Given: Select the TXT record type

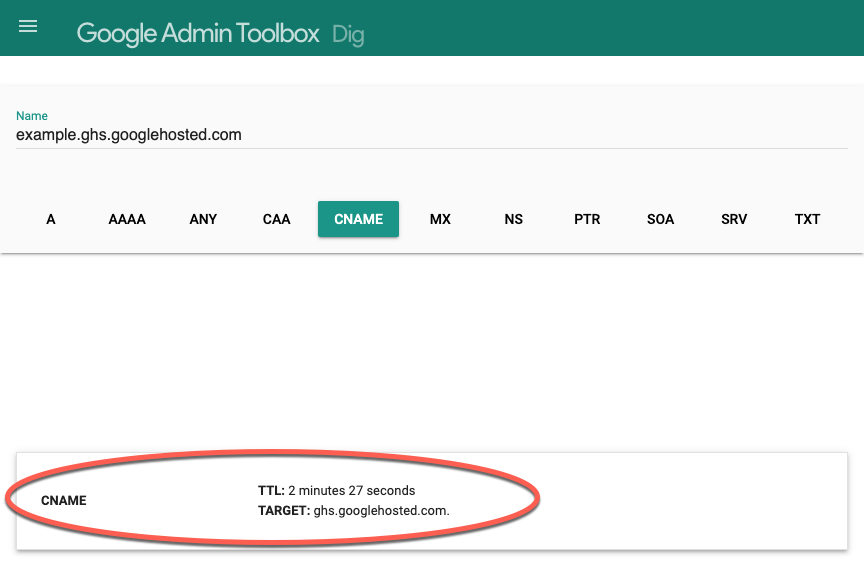Looking at the screenshot, I should click(807, 219).
